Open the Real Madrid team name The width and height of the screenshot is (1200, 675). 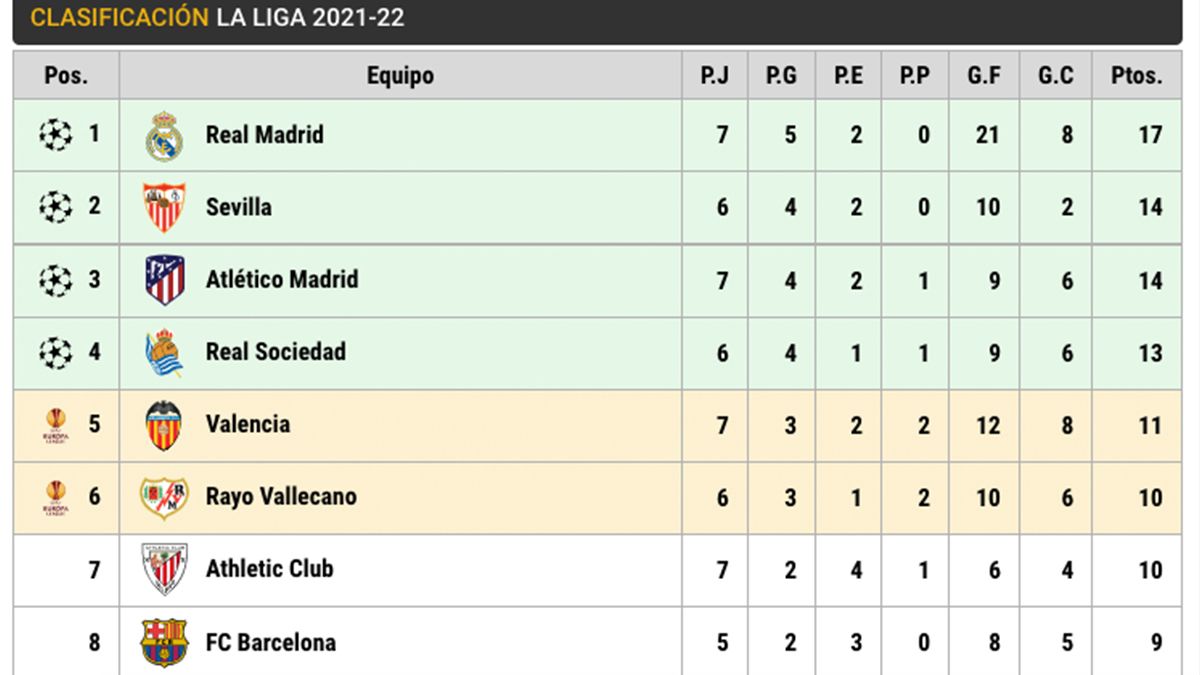click(x=264, y=135)
